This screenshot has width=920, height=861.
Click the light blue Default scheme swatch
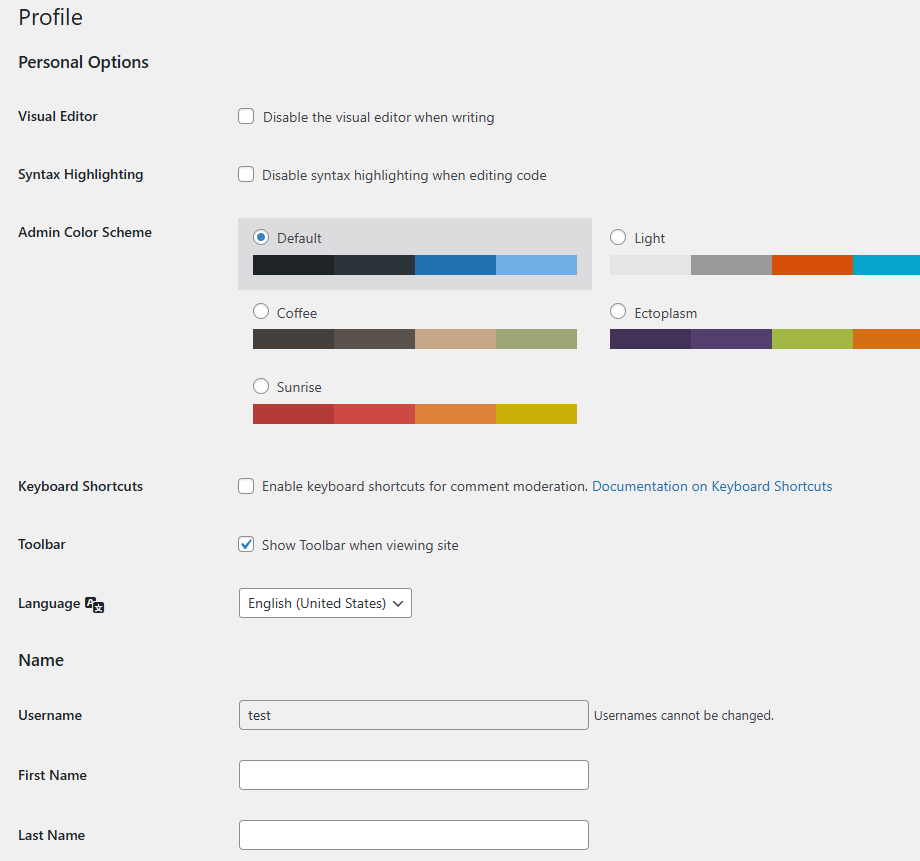[536, 265]
